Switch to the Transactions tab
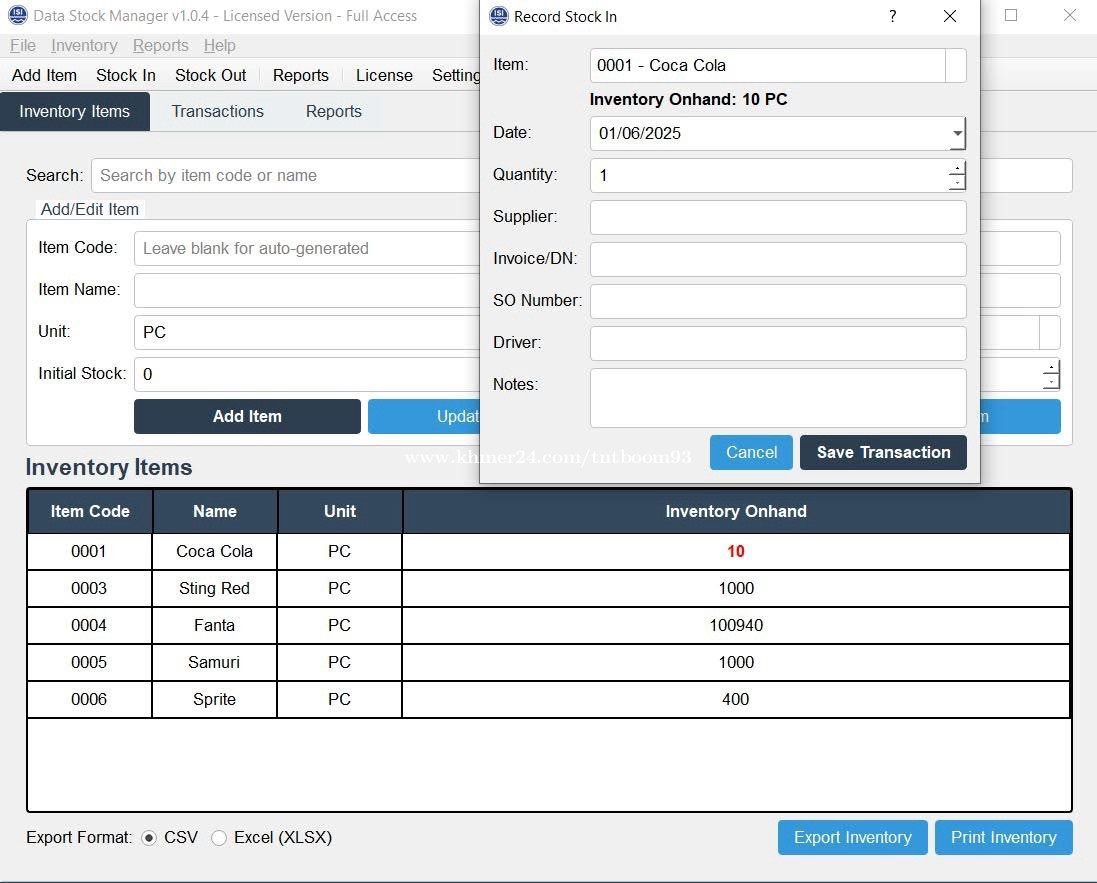The width and height of the screenshot is (1097, 883). coord(218,111)
